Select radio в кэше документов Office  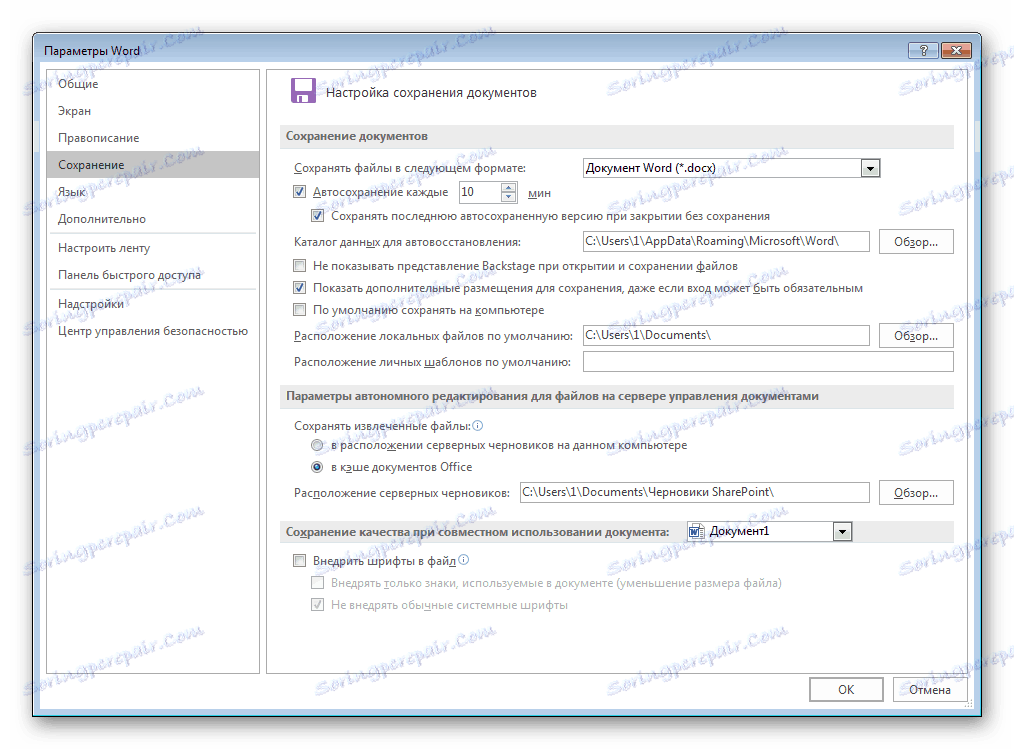(317, 466)
